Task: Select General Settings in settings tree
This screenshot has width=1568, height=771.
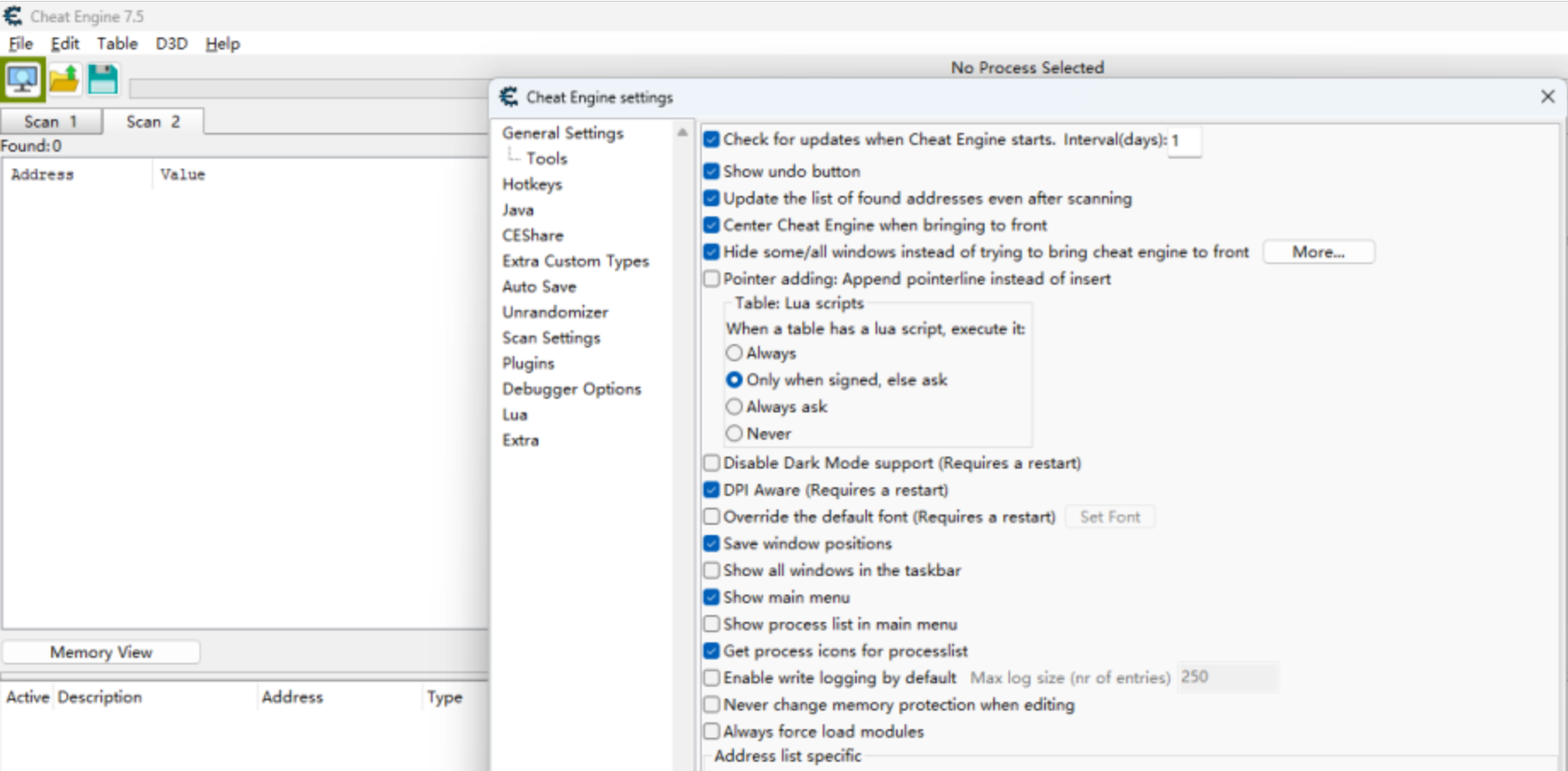Action: [562, 133]
